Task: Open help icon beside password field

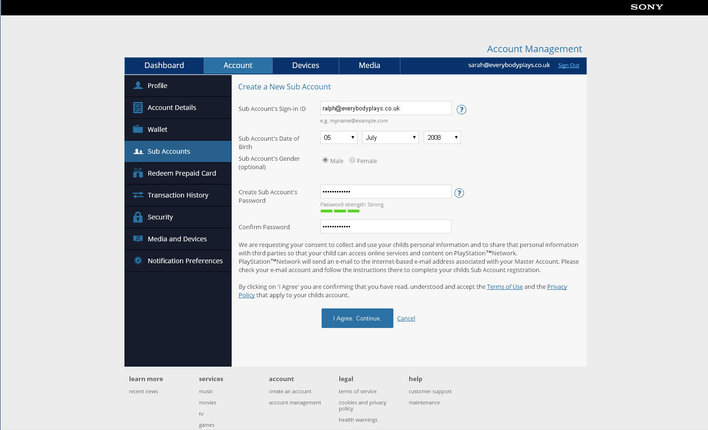Action: (459, 192)
